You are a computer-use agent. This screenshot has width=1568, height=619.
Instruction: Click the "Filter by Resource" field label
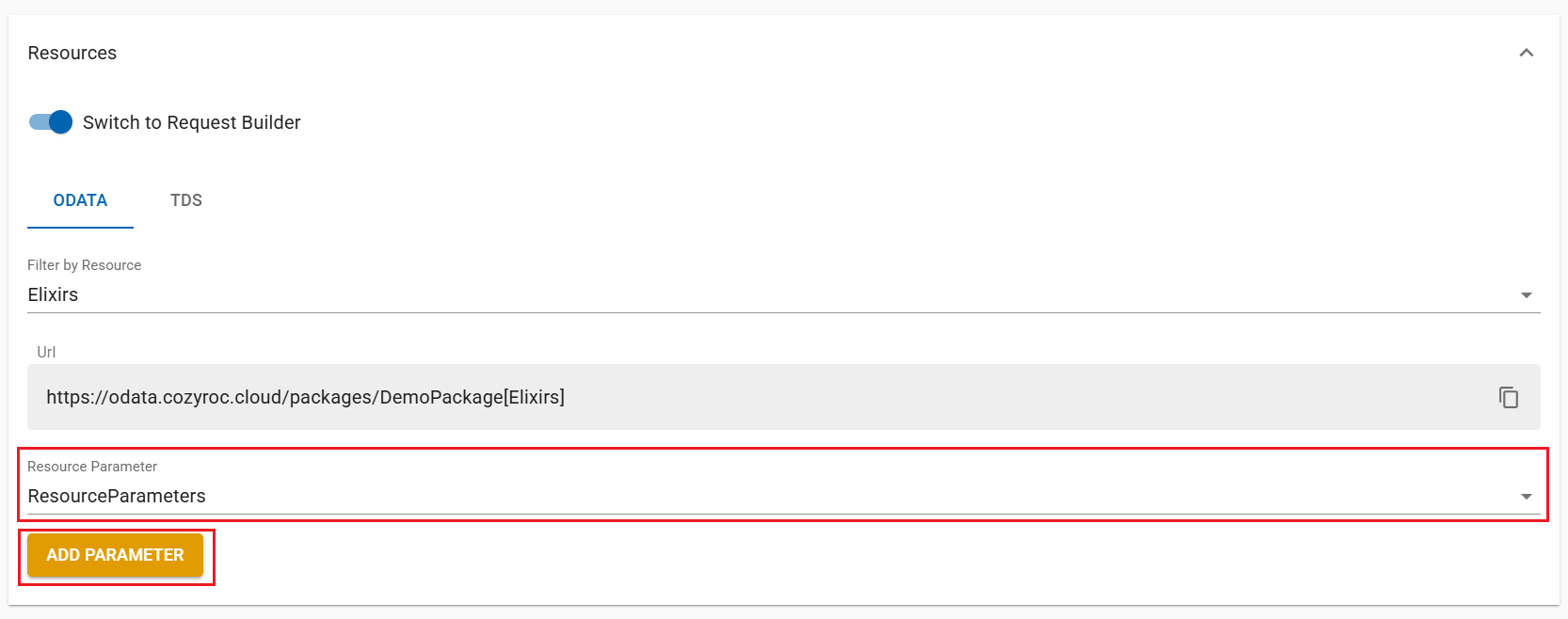click(x=84, y=265)
